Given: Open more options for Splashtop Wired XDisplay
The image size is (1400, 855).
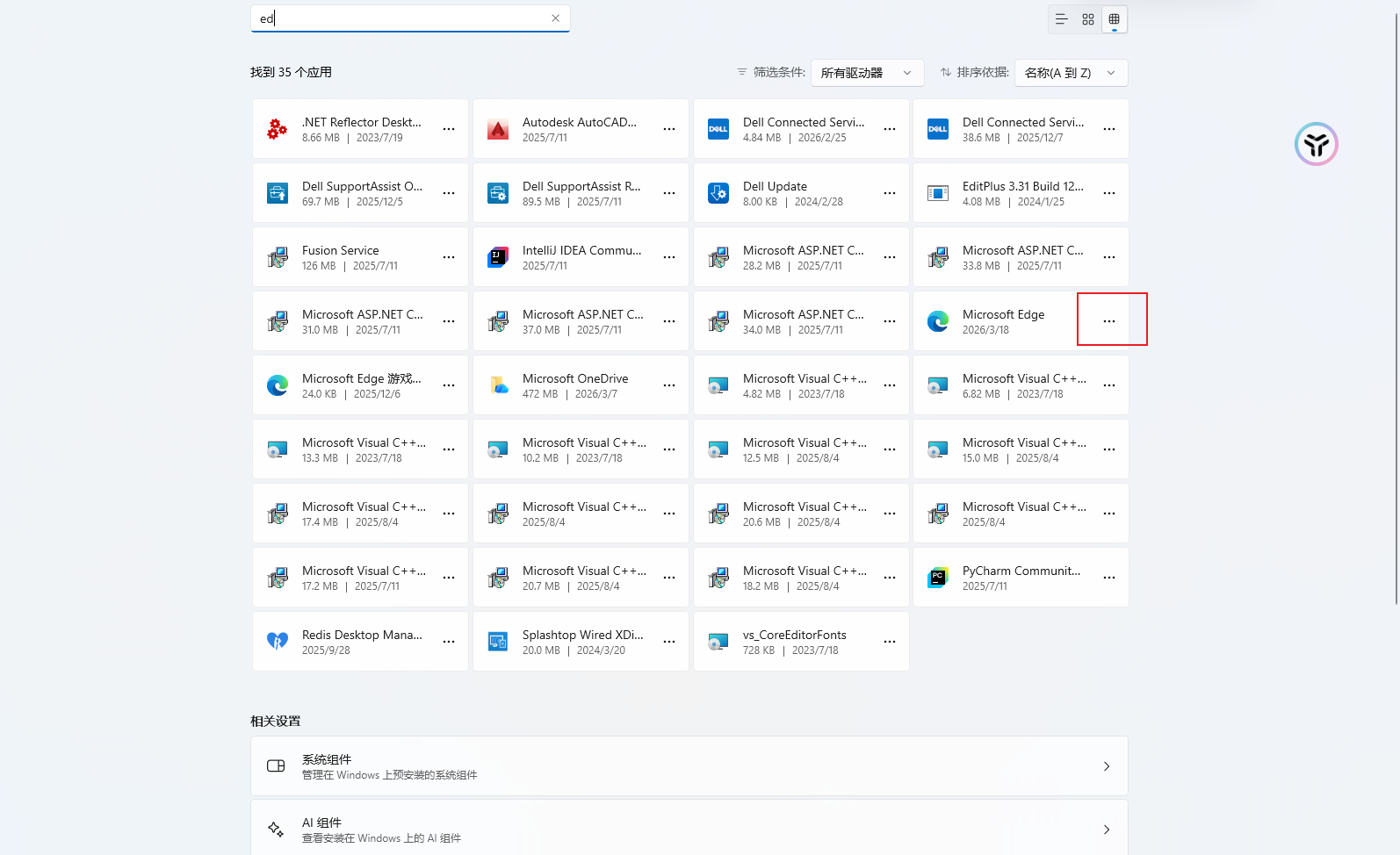Looking at the screenshot, I should point(669,642).
